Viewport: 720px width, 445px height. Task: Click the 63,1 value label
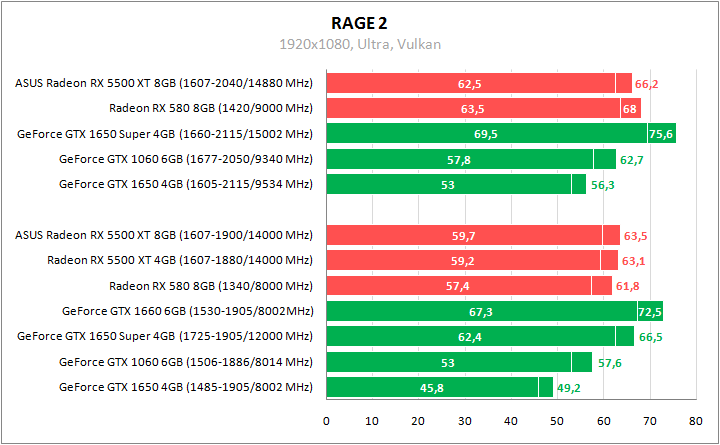tap(634, 261)
